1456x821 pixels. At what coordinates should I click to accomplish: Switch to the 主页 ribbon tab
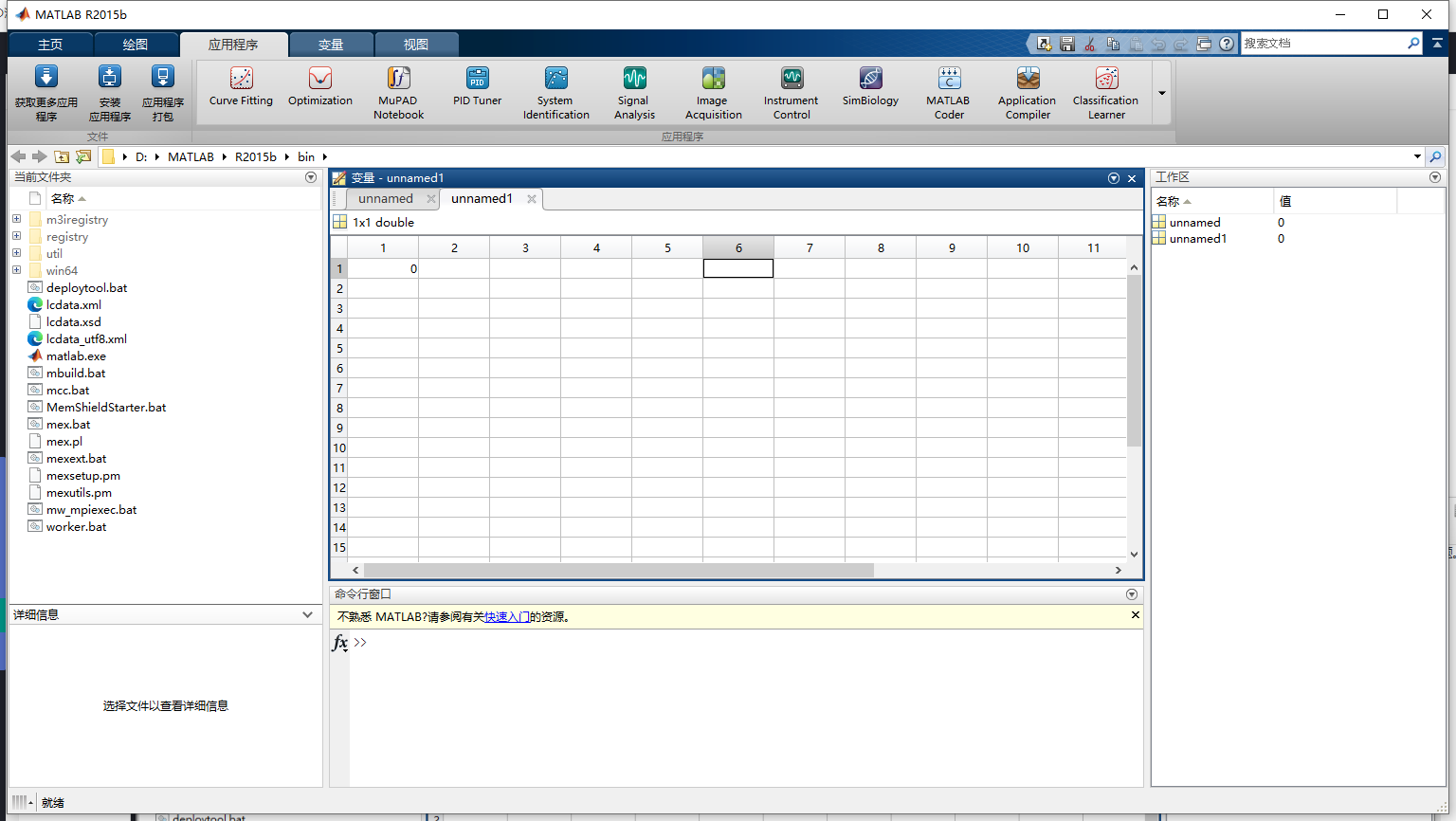point(50,44)
